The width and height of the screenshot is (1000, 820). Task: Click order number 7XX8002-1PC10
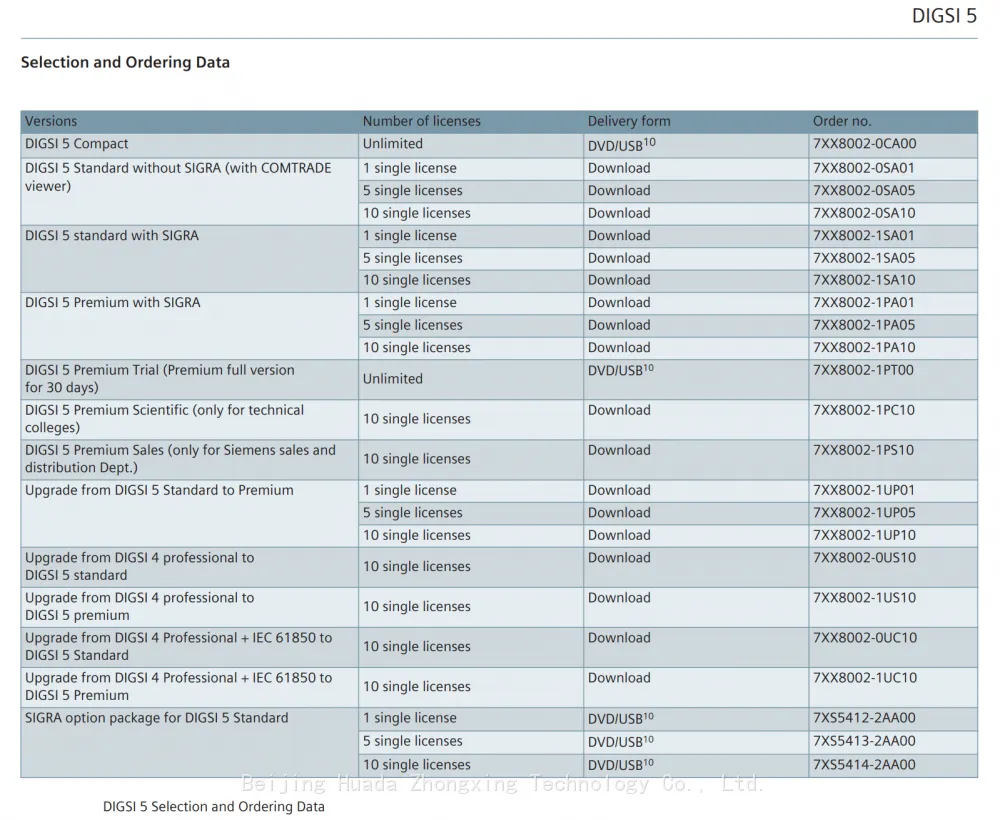click(x=864, y=410)
